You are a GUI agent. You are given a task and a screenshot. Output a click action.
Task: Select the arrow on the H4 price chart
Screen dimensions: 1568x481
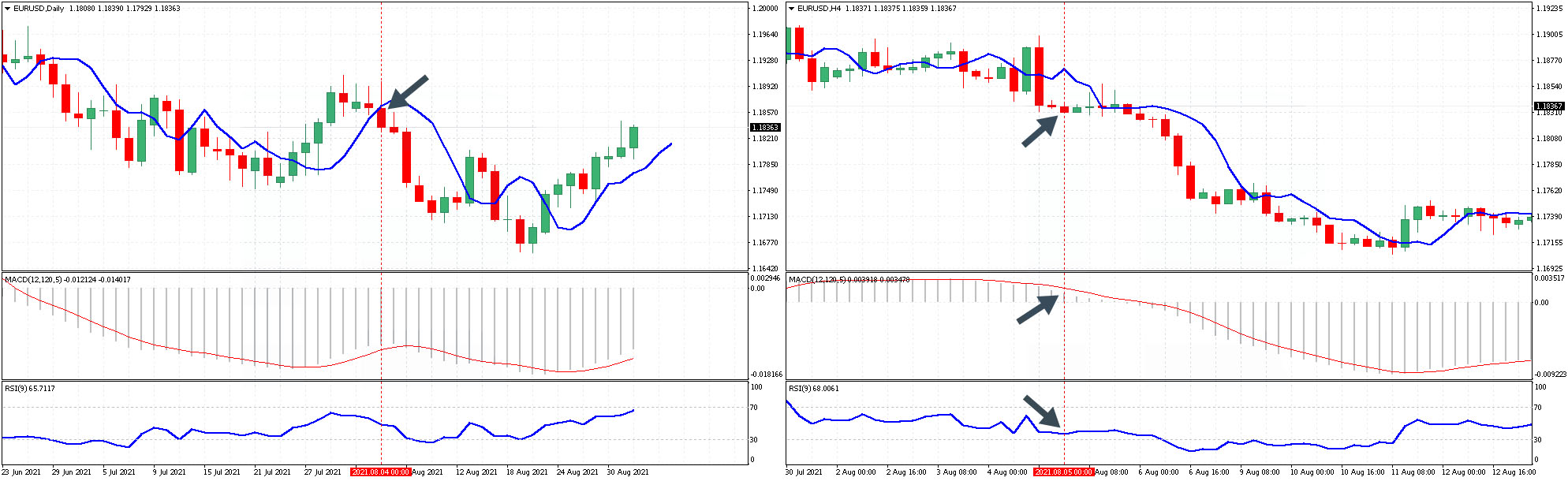[1040, 131]
